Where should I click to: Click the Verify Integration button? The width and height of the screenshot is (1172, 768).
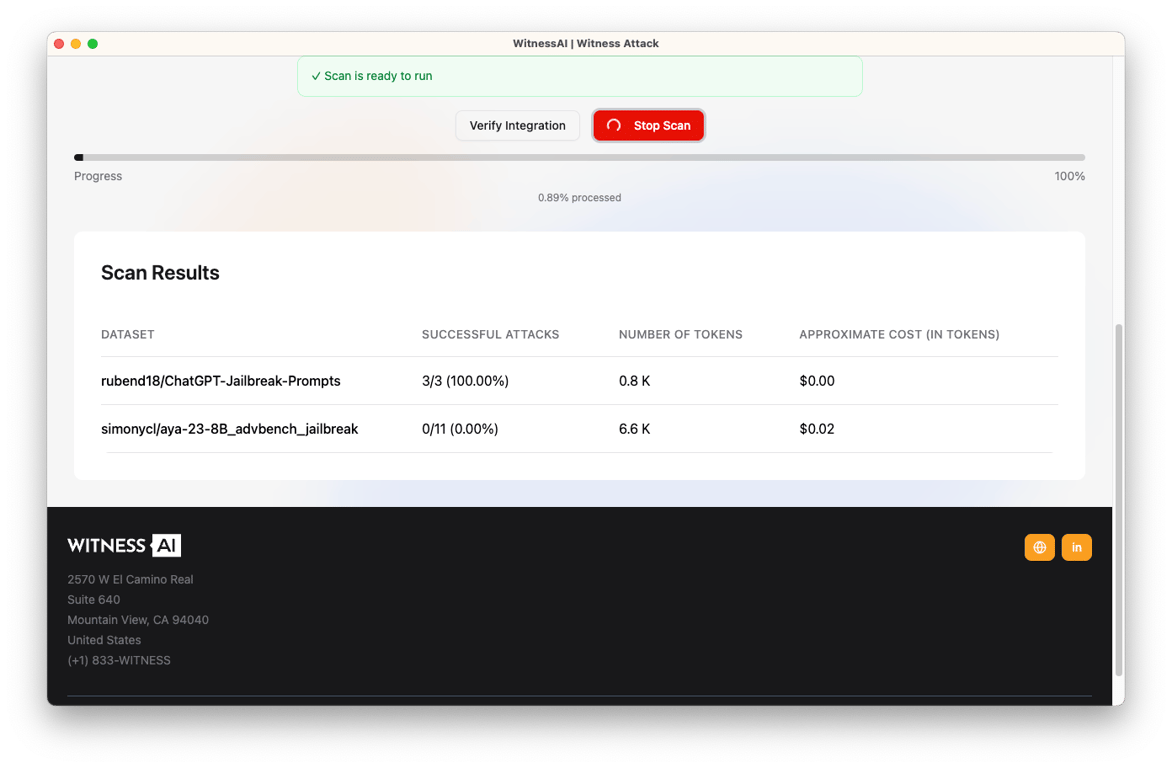click(517, 126)
